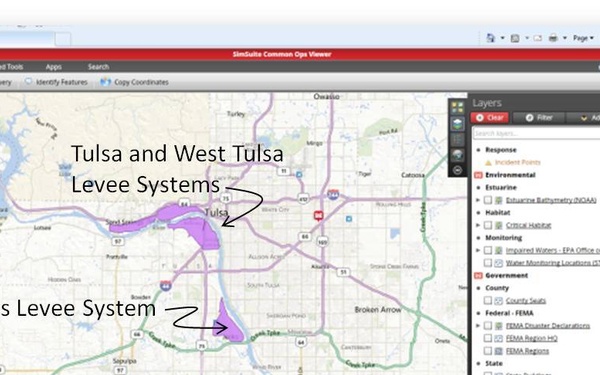Viewport: 600px width, 375px height.
Task: Enable the FEMA Disaster Declarations checkbox
Action: [x=488, y=326]
